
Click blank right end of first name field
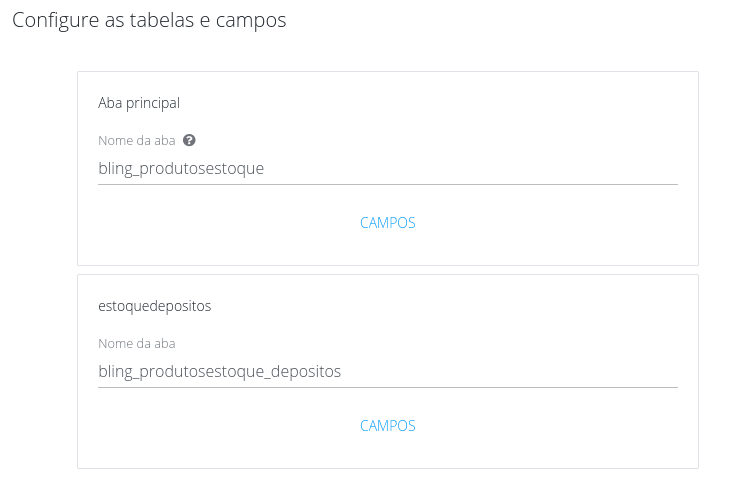coord(640,168)
